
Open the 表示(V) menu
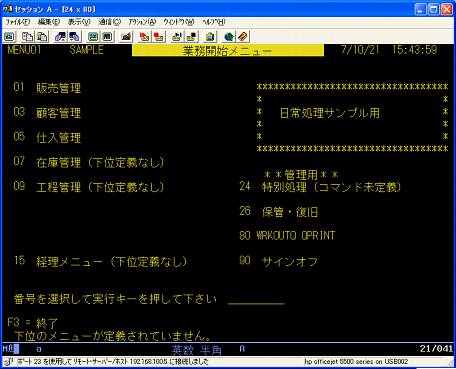[x=79, y=22]
